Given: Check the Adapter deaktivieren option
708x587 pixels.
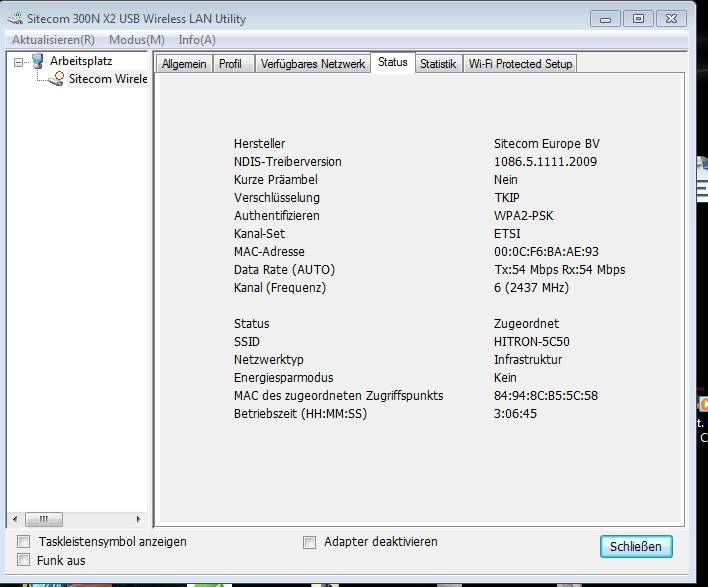Looking at the screenshot, I should click(310, 542).
